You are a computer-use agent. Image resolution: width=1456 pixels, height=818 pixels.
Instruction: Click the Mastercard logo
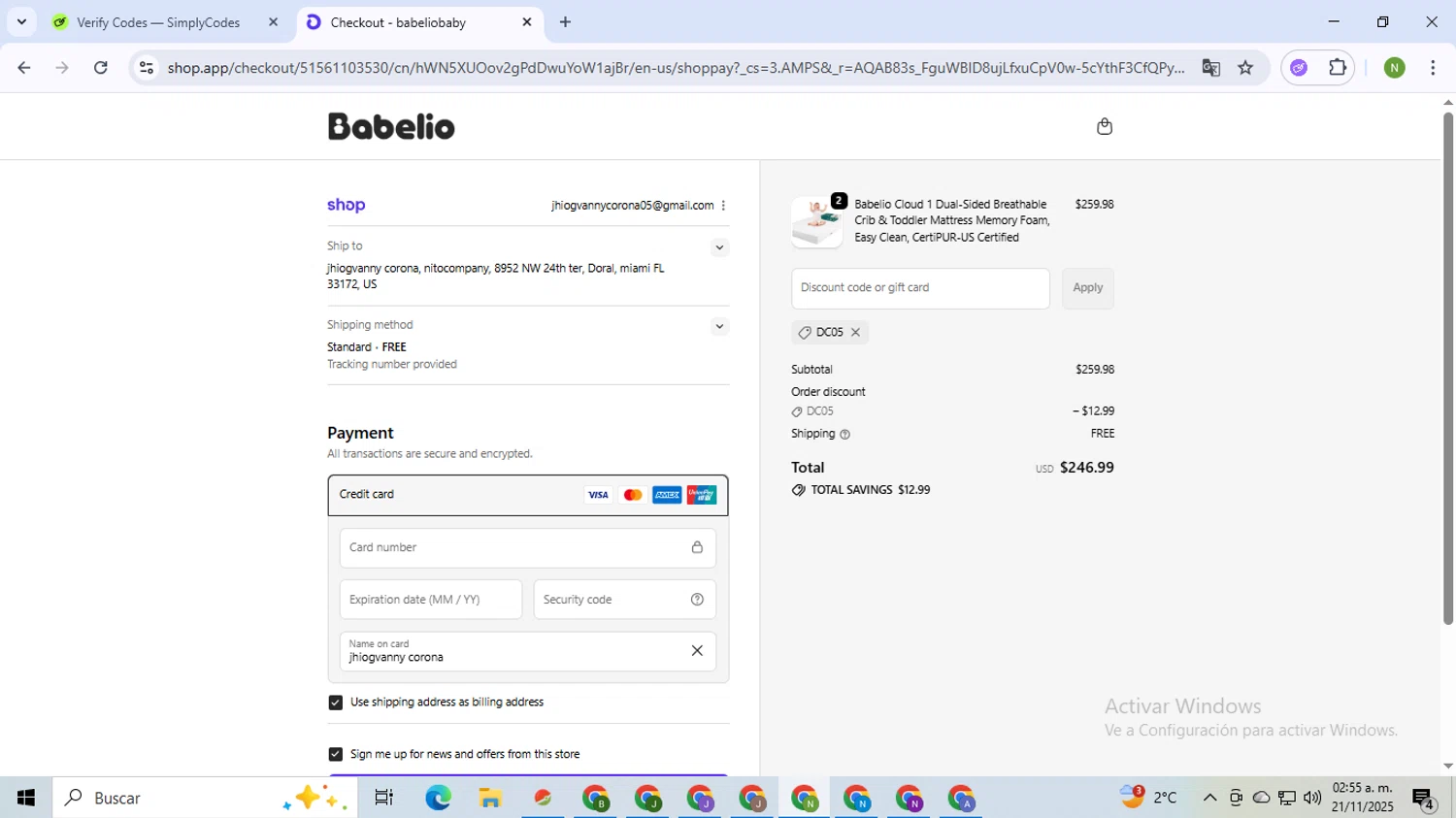point(633,495)
